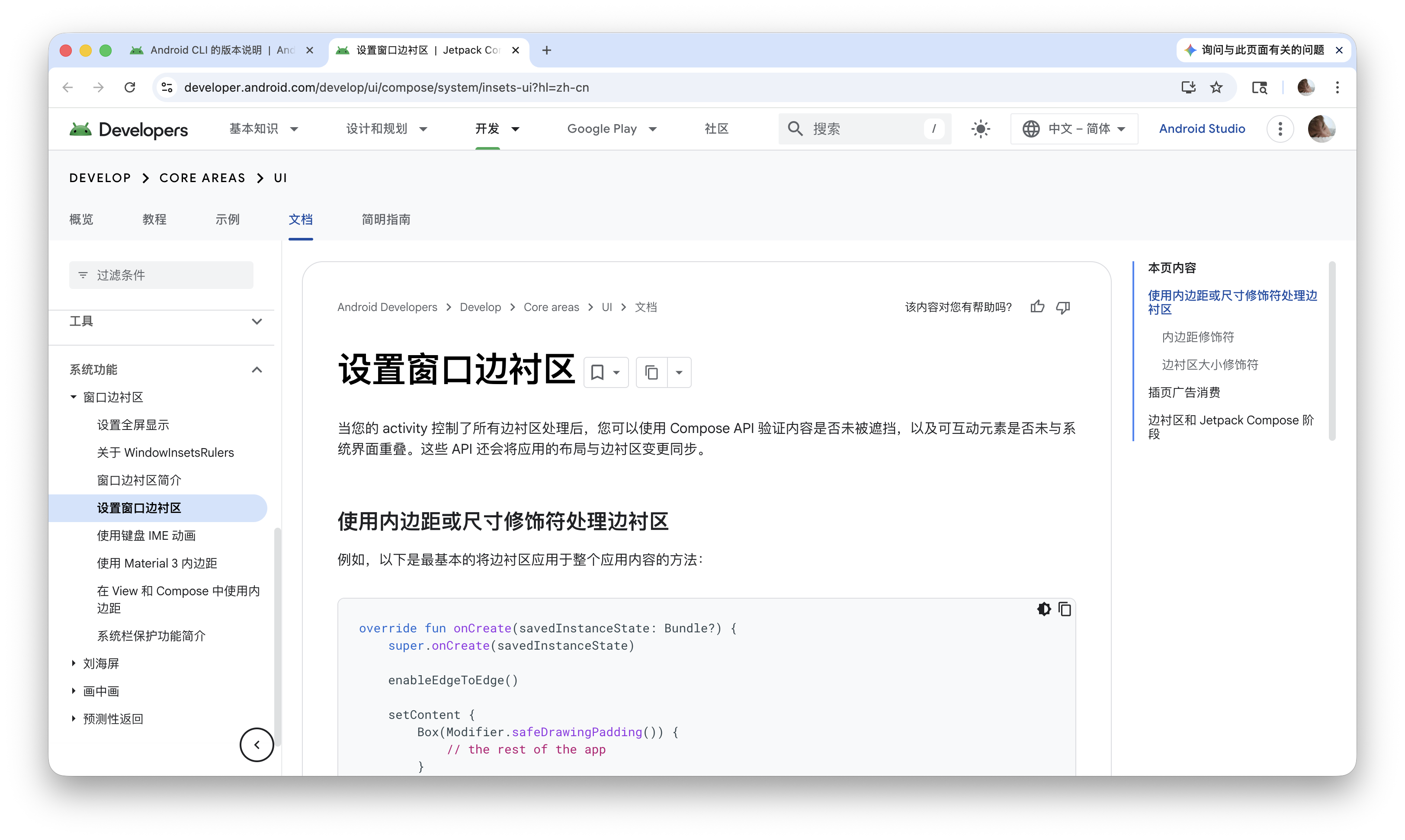
Task: Open the bookmark dropdown arrow beside title
Action: pyautogui.click(x=616, y=372)
